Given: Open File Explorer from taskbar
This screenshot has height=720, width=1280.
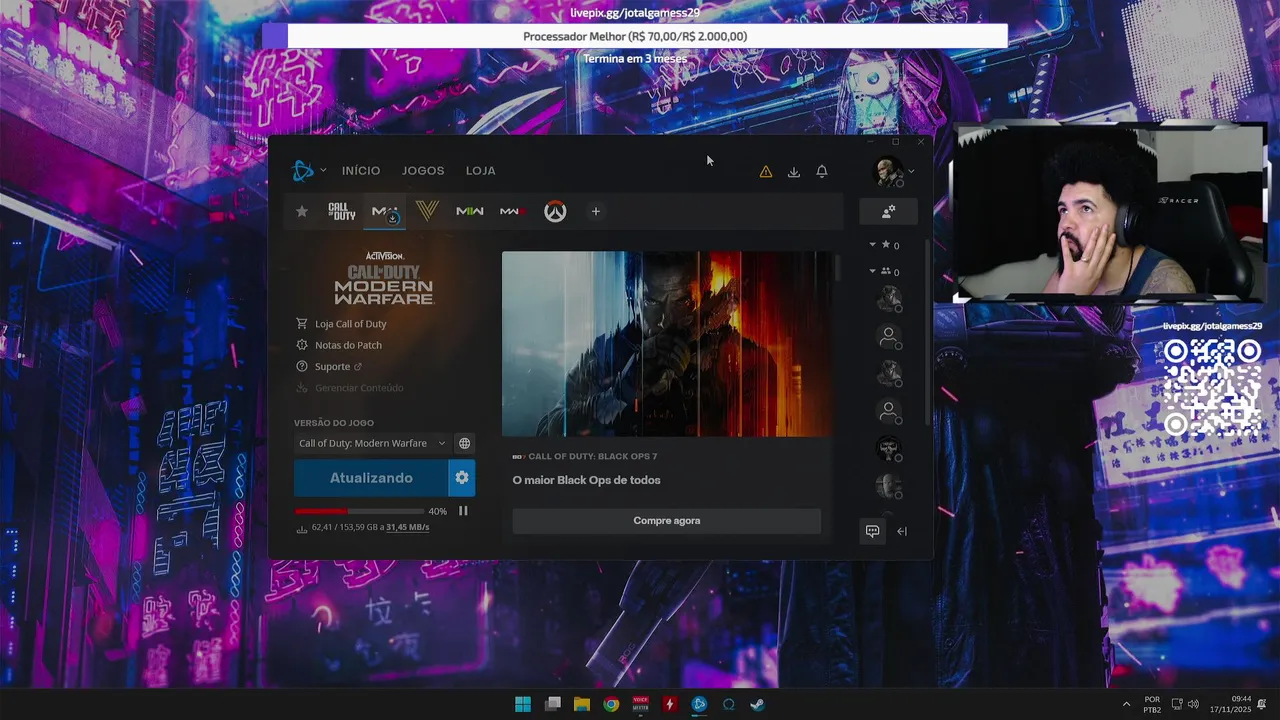Looking at the screenshot, I should tap(582, 704).
